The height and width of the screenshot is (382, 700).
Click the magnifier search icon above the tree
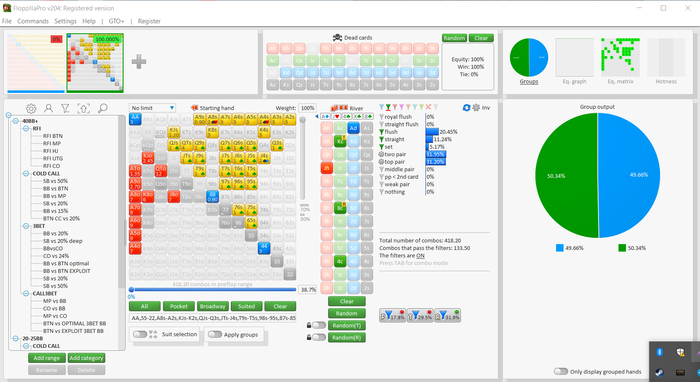(103, 108)
